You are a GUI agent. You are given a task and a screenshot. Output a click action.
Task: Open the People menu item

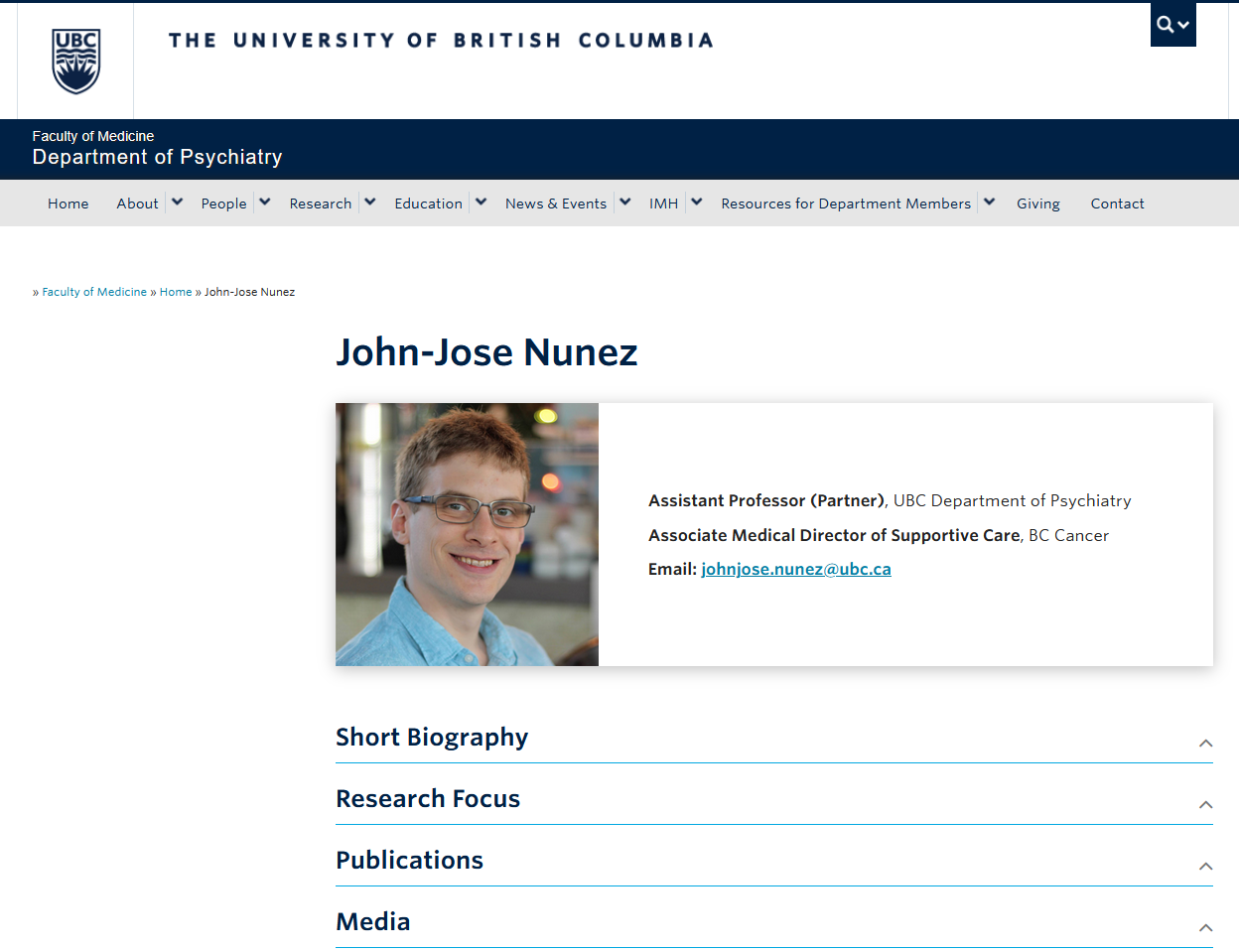click(x=223, y=204)
